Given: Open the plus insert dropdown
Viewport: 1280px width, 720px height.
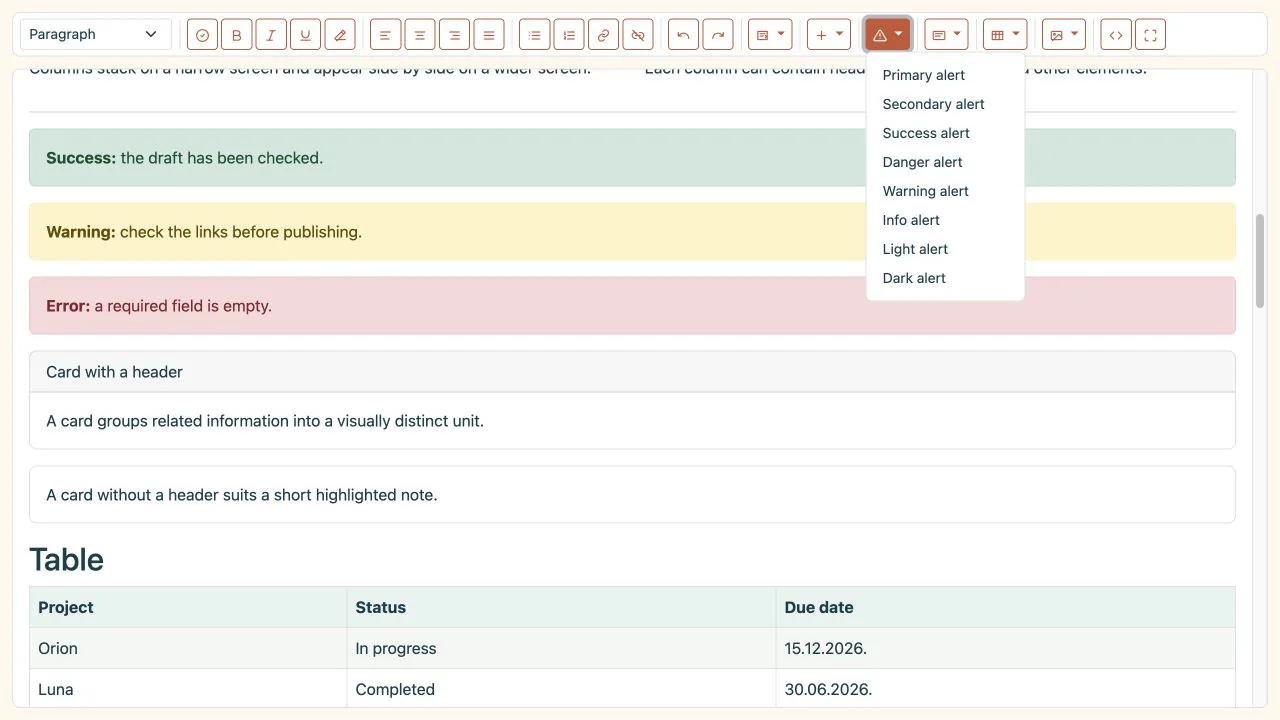Looking at the screenshot, I should point(829,35).
